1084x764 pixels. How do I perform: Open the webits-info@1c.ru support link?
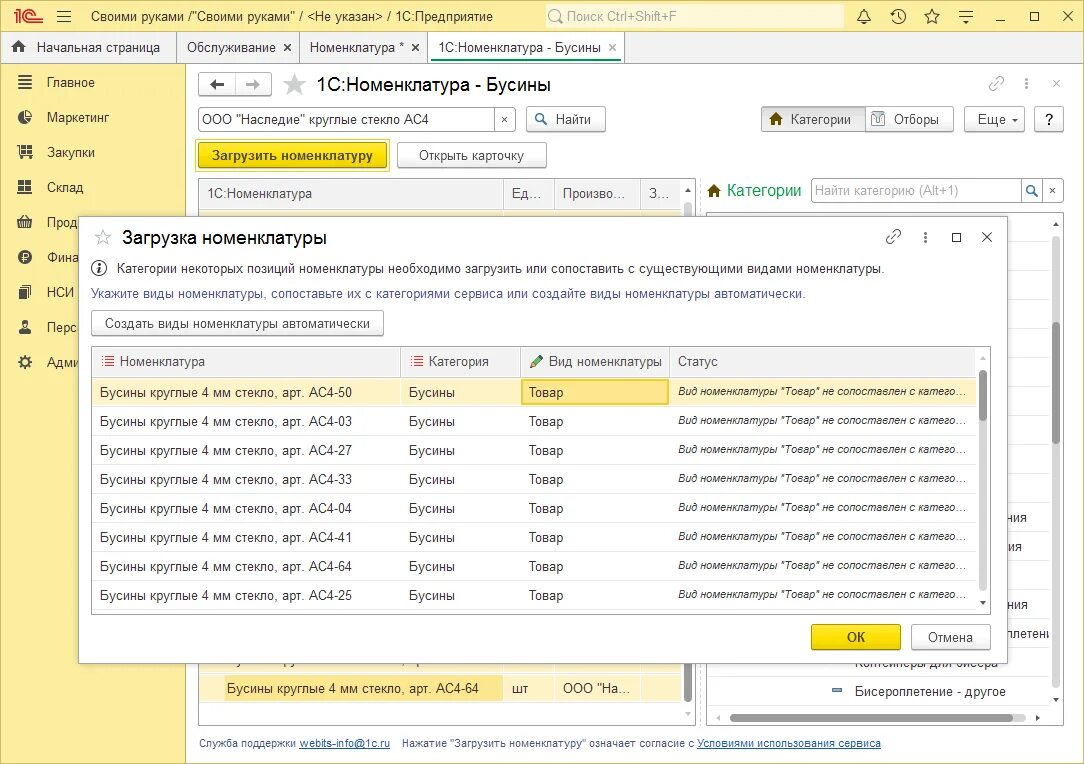[x=344, y=743]
